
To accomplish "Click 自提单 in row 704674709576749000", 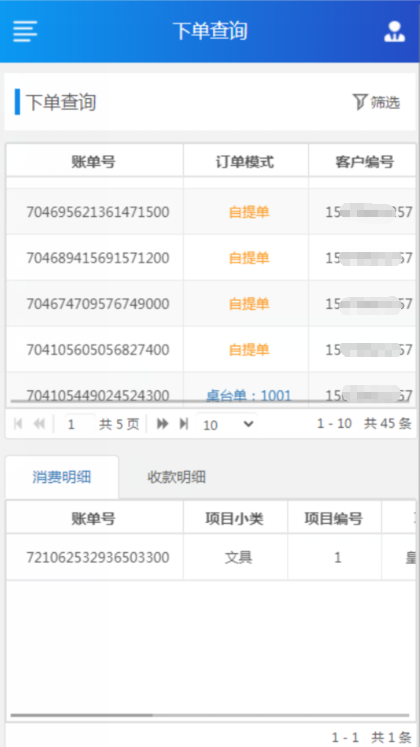I will point(249,304).
